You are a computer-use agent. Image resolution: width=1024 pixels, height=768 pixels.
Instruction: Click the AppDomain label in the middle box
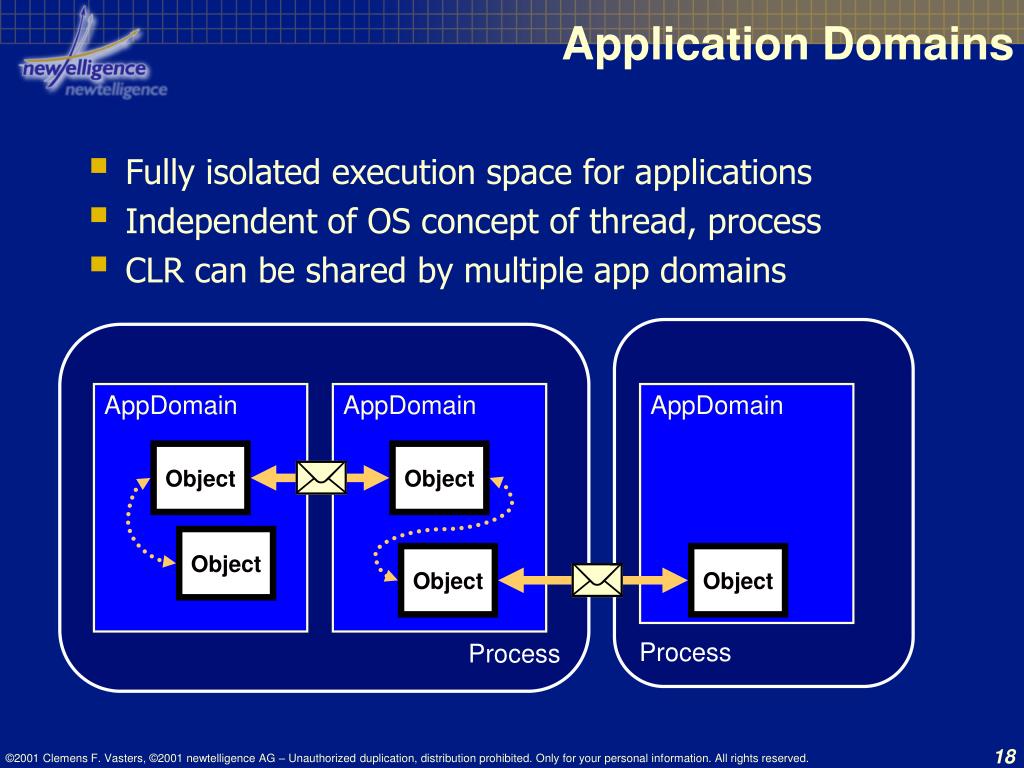(409, 406)
